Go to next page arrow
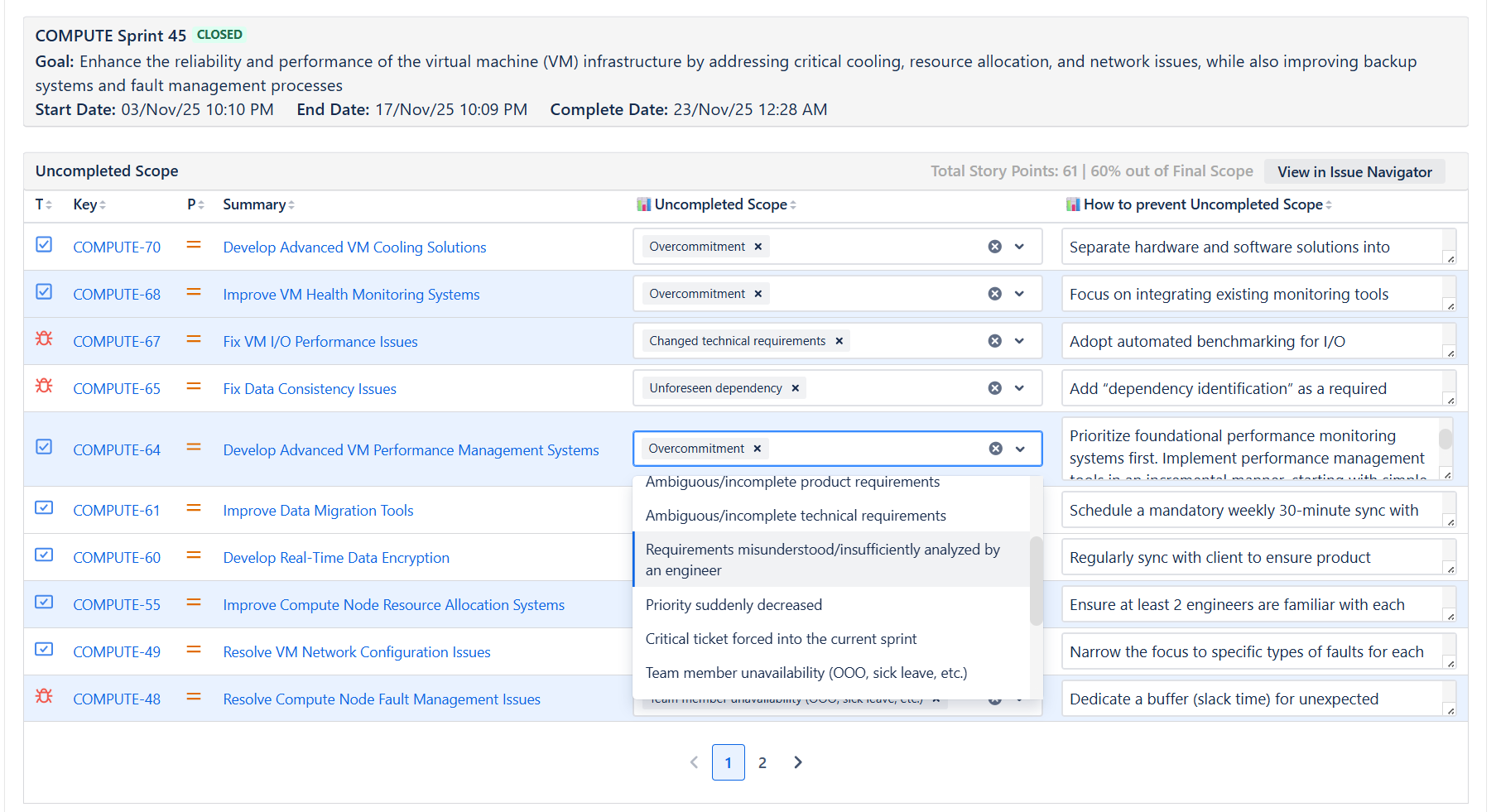The image size is (1496, 812). (x=797, y=762)
